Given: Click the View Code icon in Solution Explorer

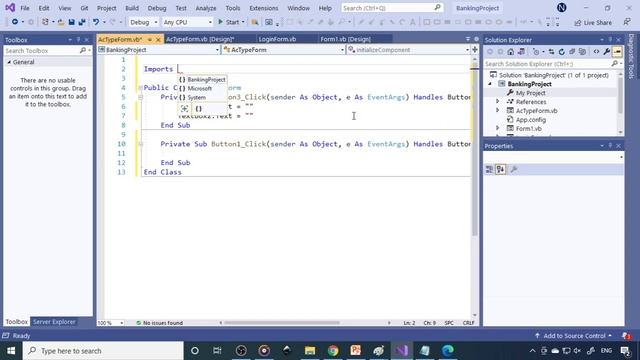Looking at the screenshot, I should [x=596, y=52].
